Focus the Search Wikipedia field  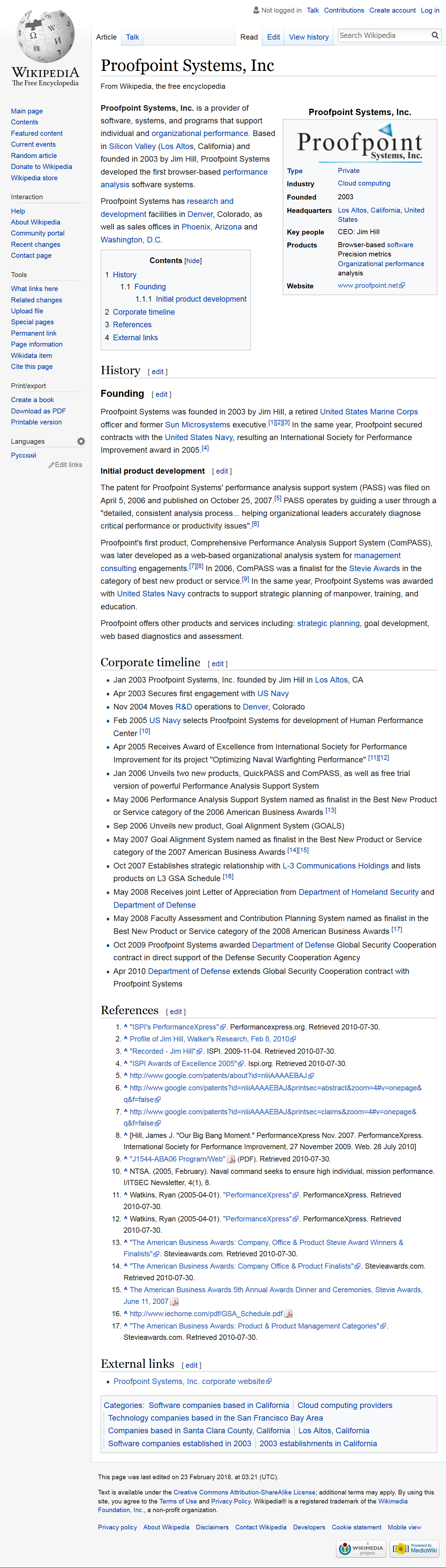[x=383, y=35]
